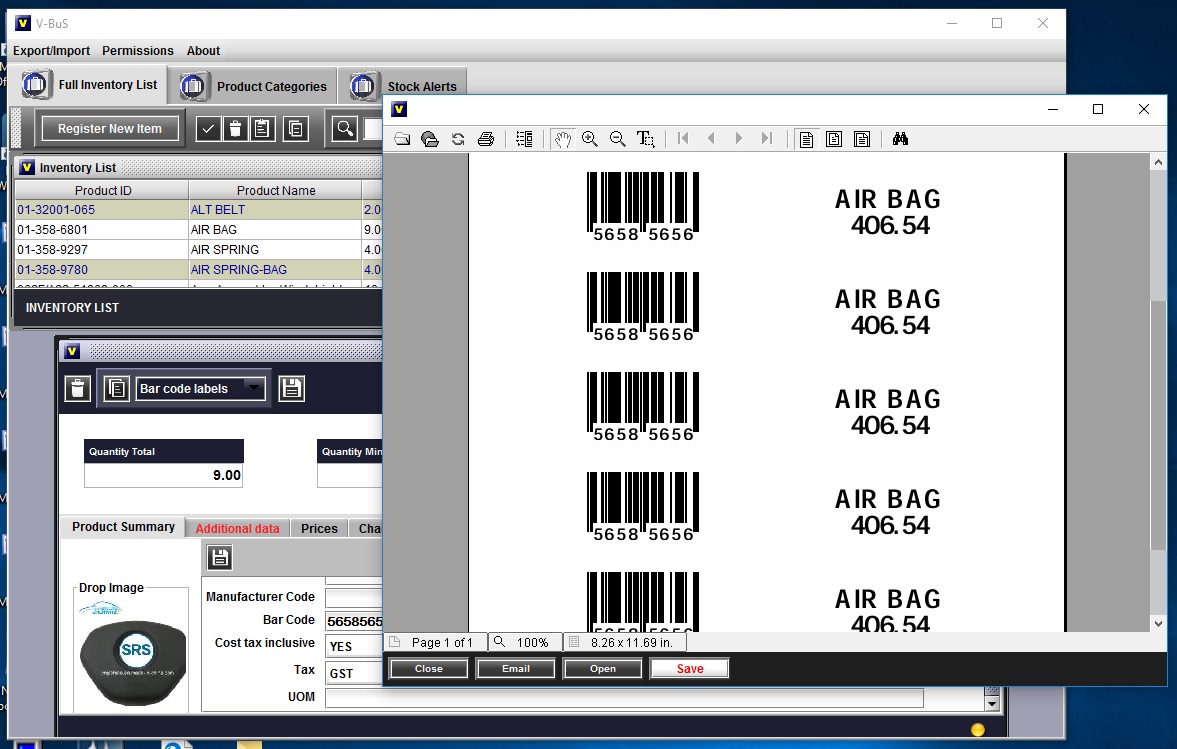
Task: Click the Open button in report viewer
Action: point(603,669)
